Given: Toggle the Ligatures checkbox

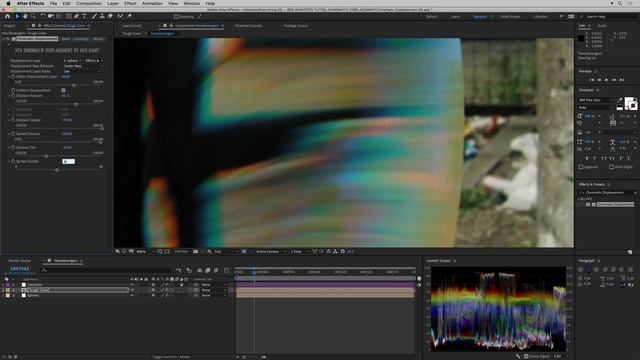Looking at the screenshot, I should click(x=581, y=167).
